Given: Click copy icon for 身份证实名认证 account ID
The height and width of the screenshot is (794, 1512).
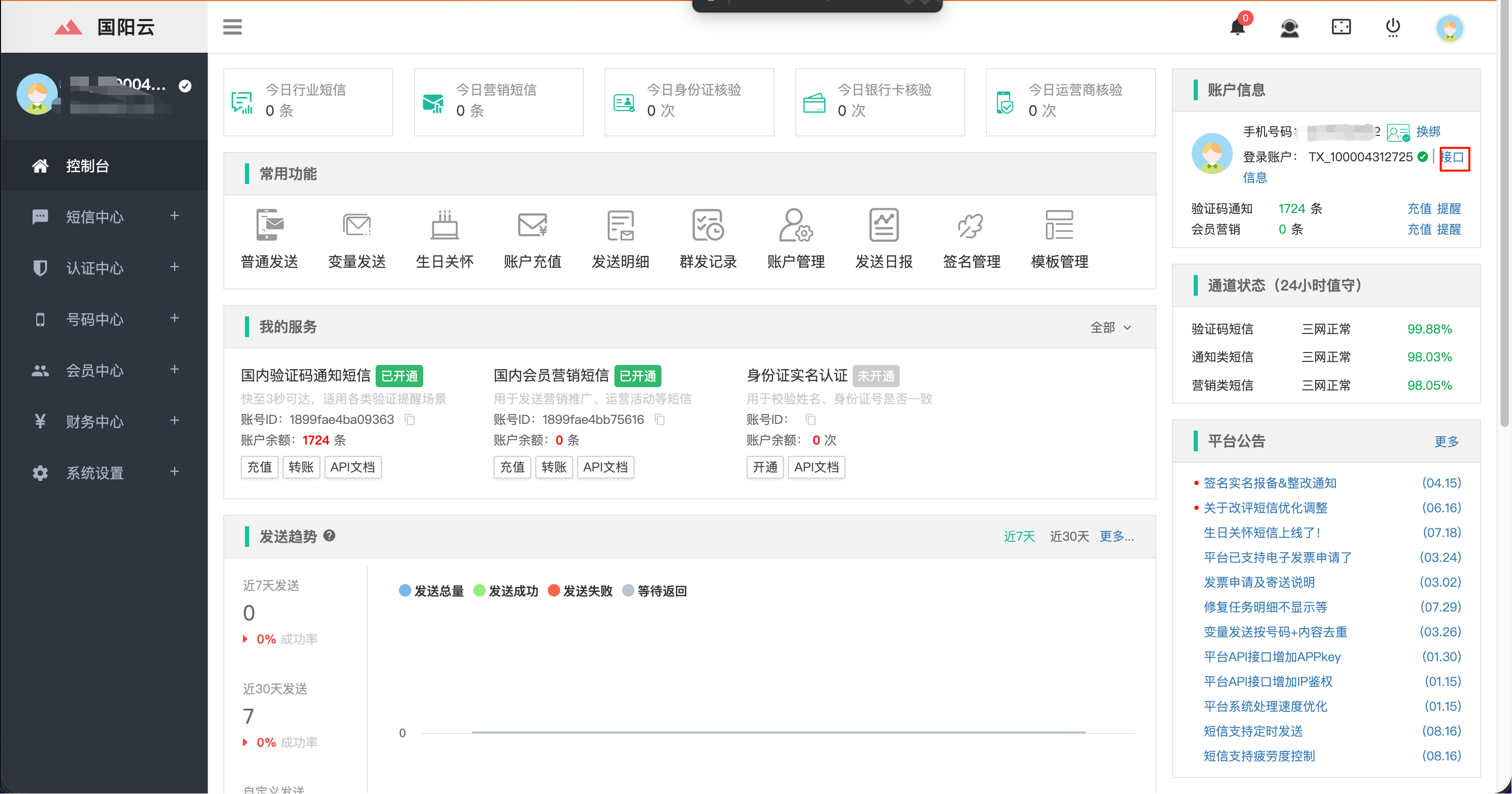Looking at the screenshot, I should pyautogui.click(x=811, y=419).
